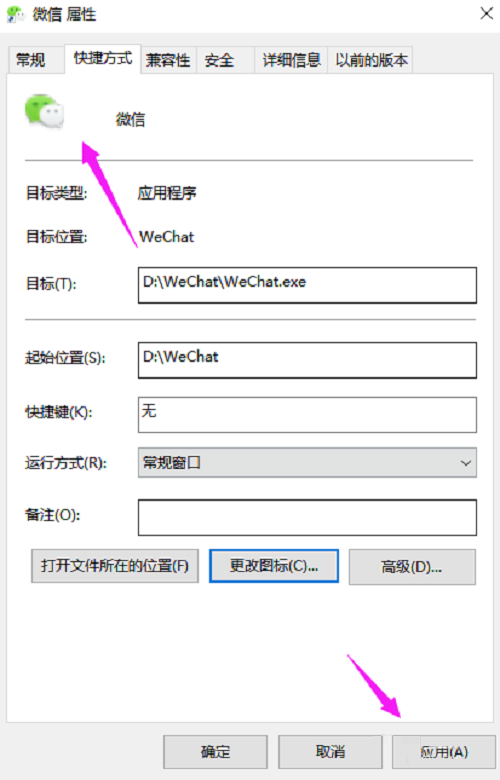Viewport: 500px width, 780px height.
Task: Close the 微信 属性 dialog window
Action: click(486, 13)
